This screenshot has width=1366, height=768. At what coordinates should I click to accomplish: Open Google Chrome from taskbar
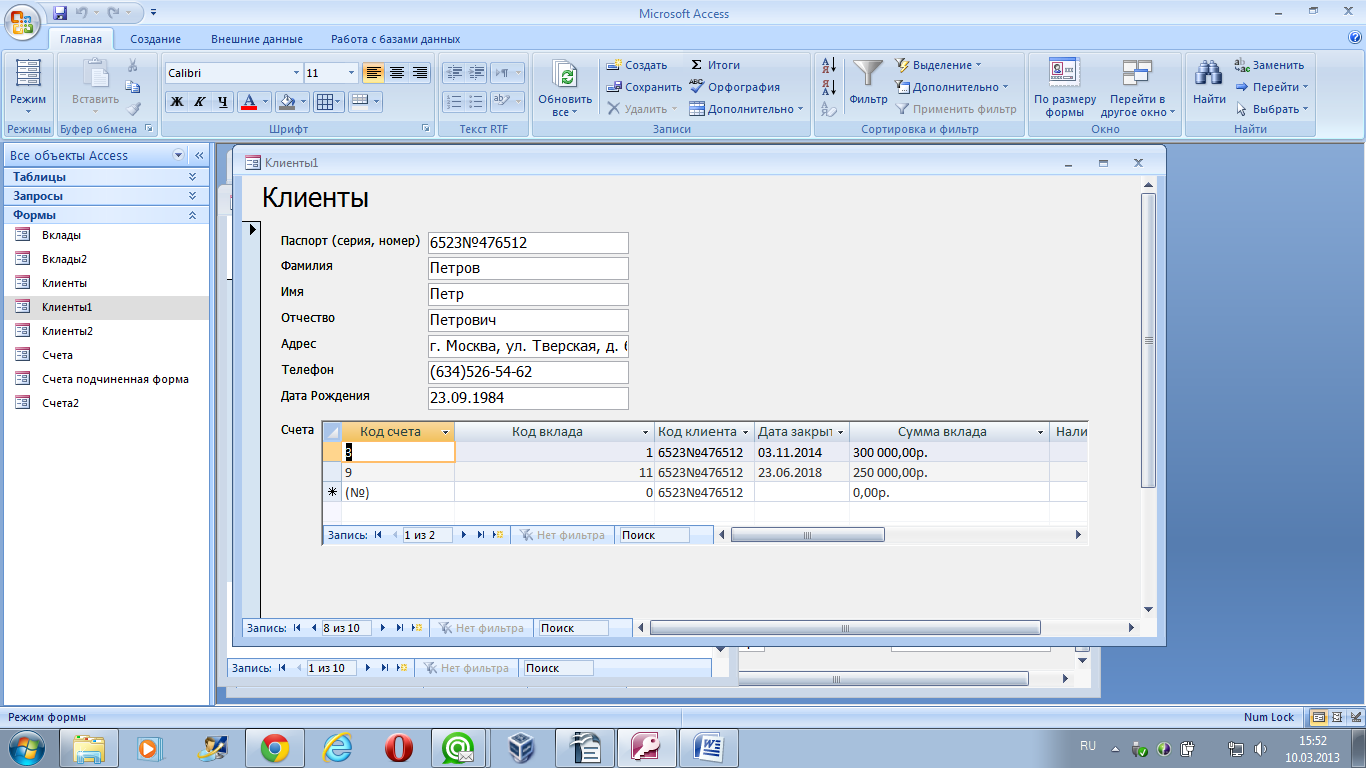pos(275,747)
